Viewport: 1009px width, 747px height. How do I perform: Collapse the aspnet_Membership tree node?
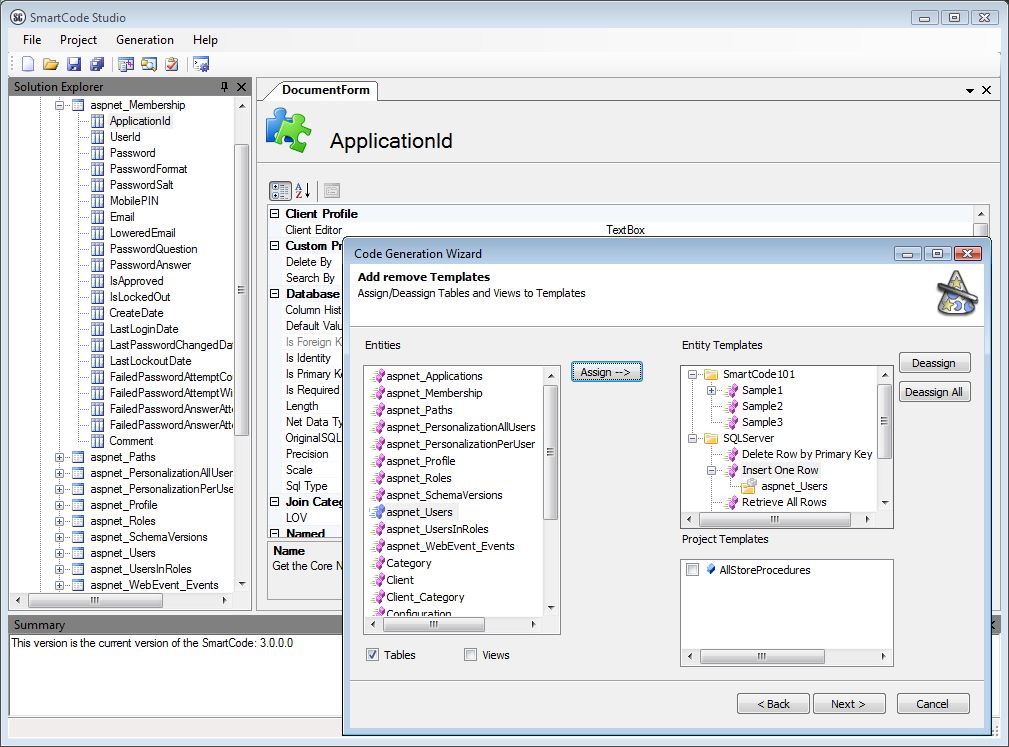tap(60, 105)
